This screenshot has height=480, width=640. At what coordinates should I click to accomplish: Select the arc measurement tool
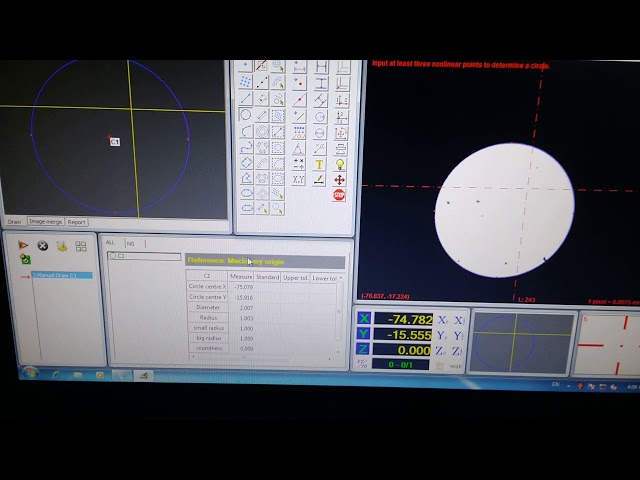[246, 131]
